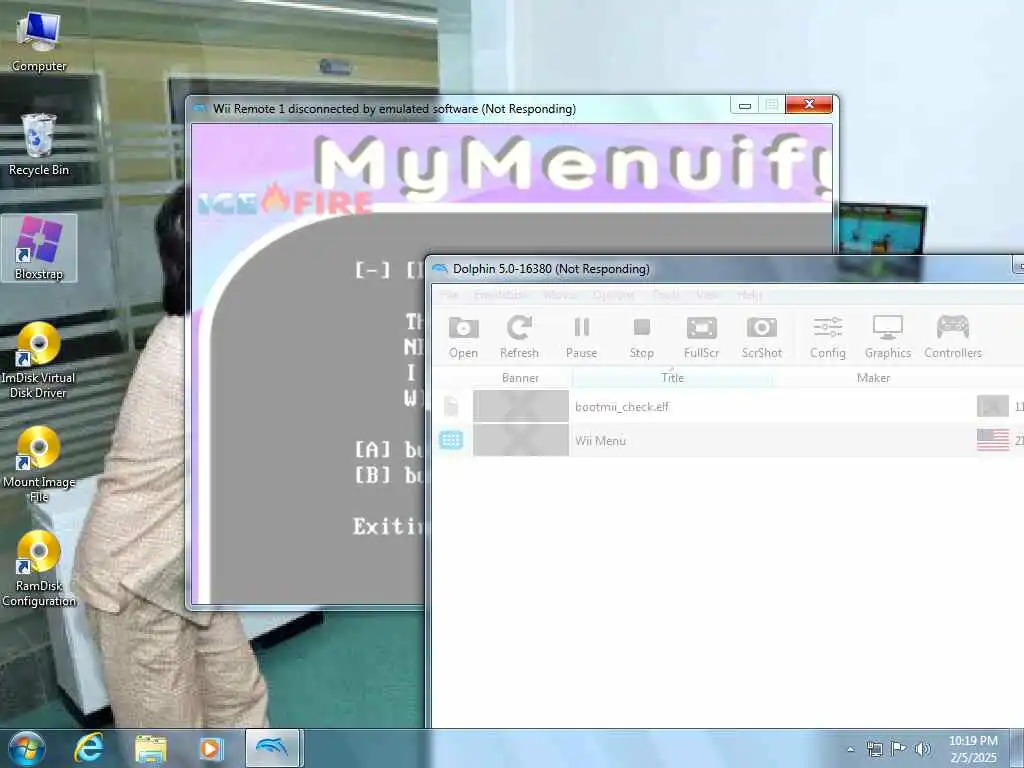
Task: Click the Open toolbar icon in Dolphin
Action: 463,337
